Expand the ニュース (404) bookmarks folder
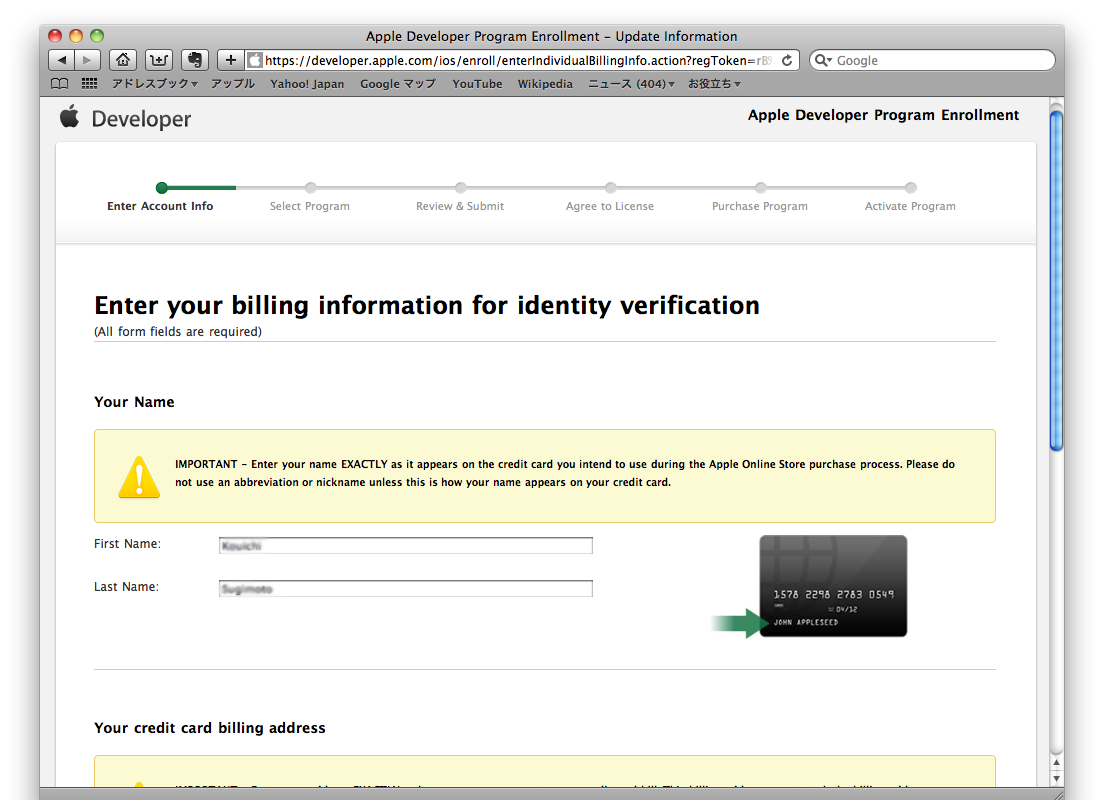Image resolution: width=1104 pixels, height=800 pixels. (x=630, y=84)
